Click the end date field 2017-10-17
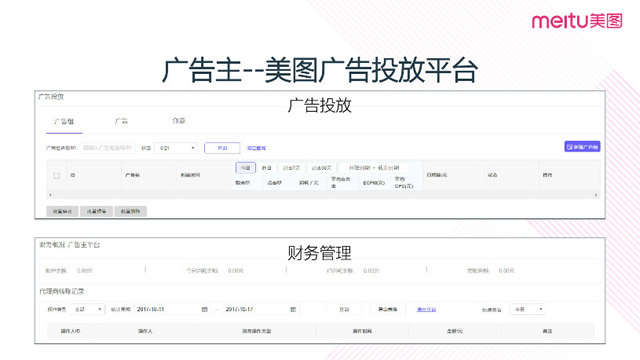This screenshot has height=360, width=640. pyautogui.click(x=261, y=309)
